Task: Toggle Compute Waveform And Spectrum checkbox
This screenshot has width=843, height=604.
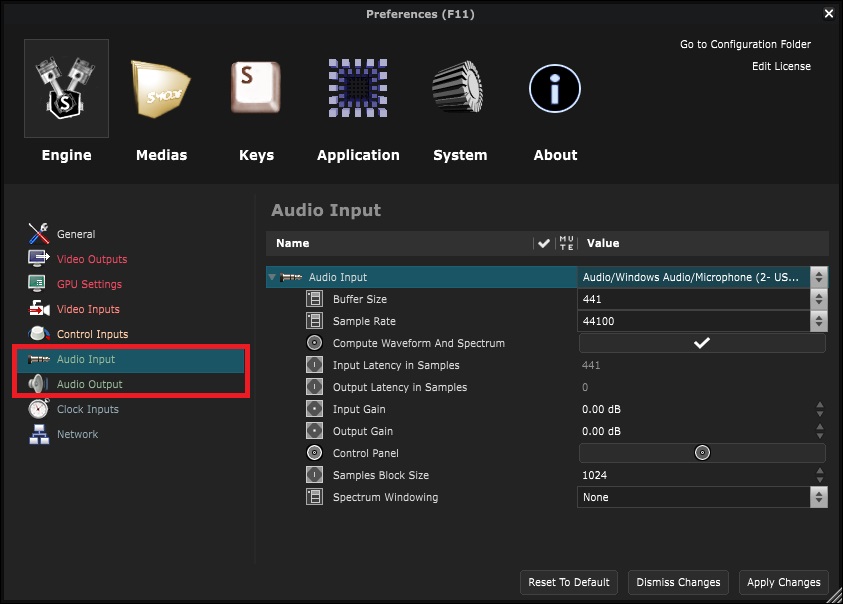Action: click(702, 343)
